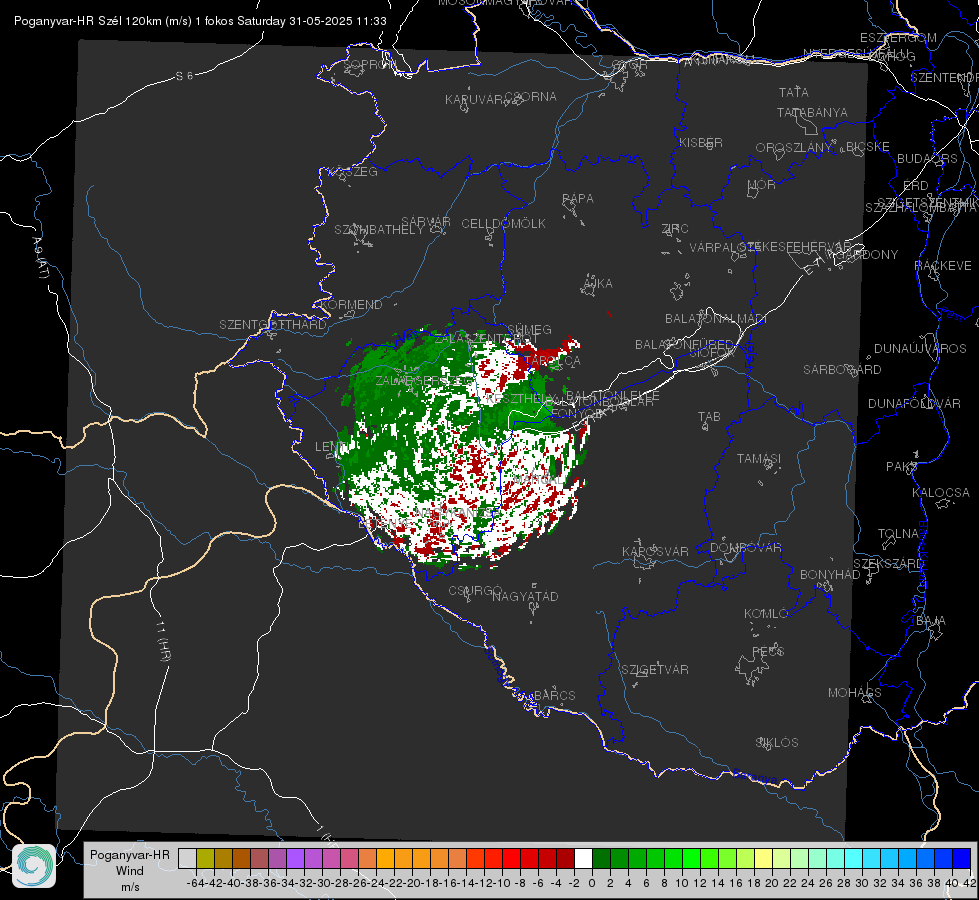Click the OROSZLANY town label
Screen dimensions: 979x900
click(x=794, y=148)
